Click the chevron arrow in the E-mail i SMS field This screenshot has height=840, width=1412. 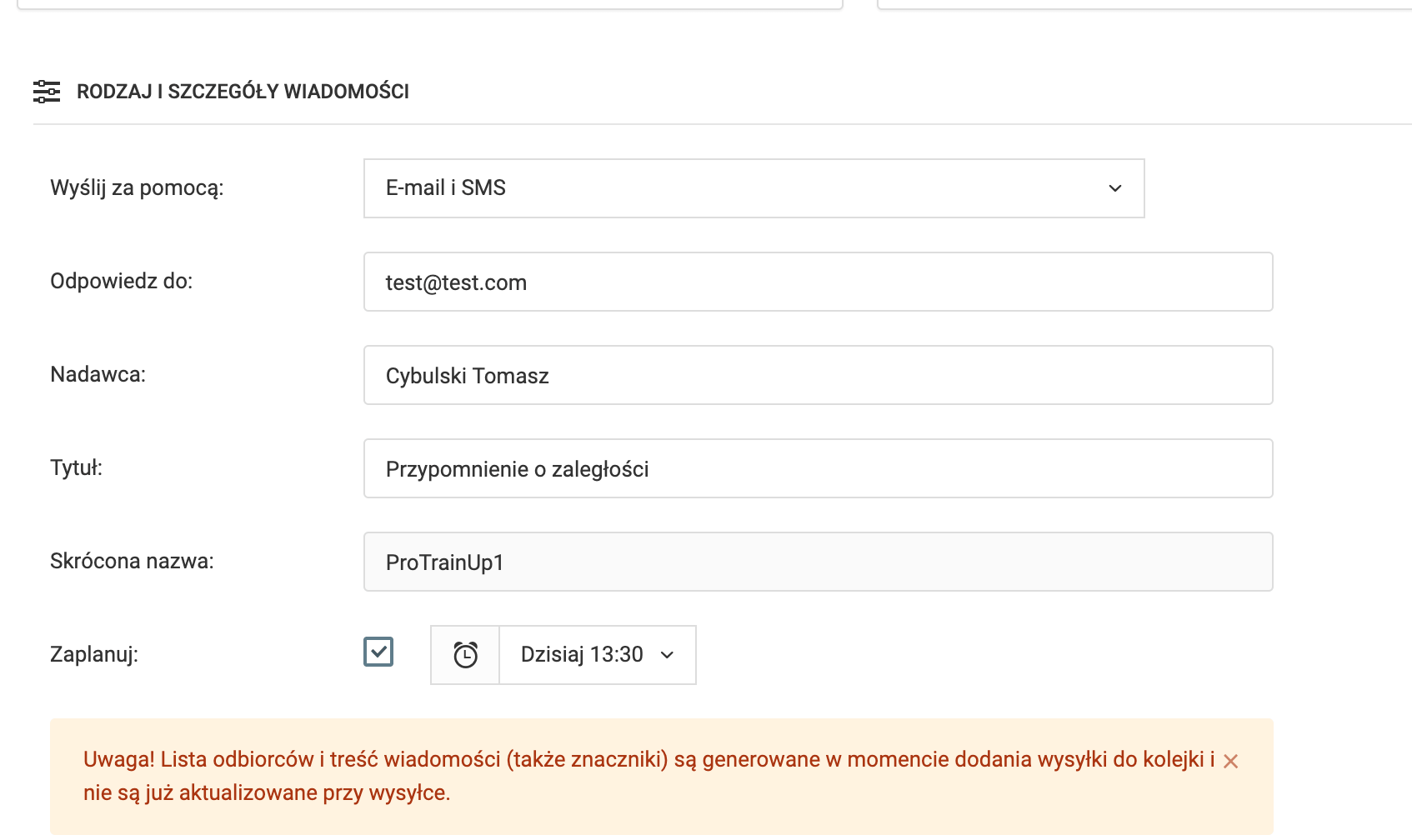[x=1115, y=188]
